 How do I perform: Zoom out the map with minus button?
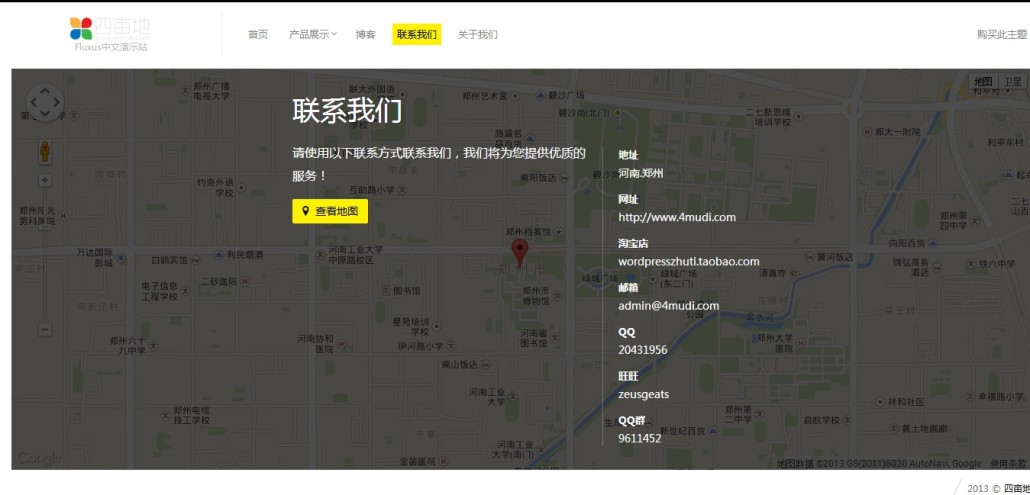click(x=45, y=329)
